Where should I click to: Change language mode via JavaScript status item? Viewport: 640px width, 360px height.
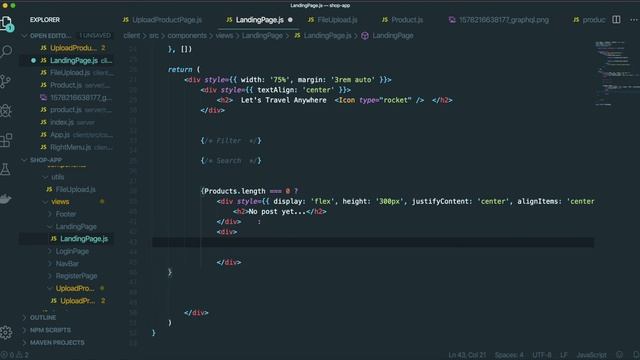(591, 355)
